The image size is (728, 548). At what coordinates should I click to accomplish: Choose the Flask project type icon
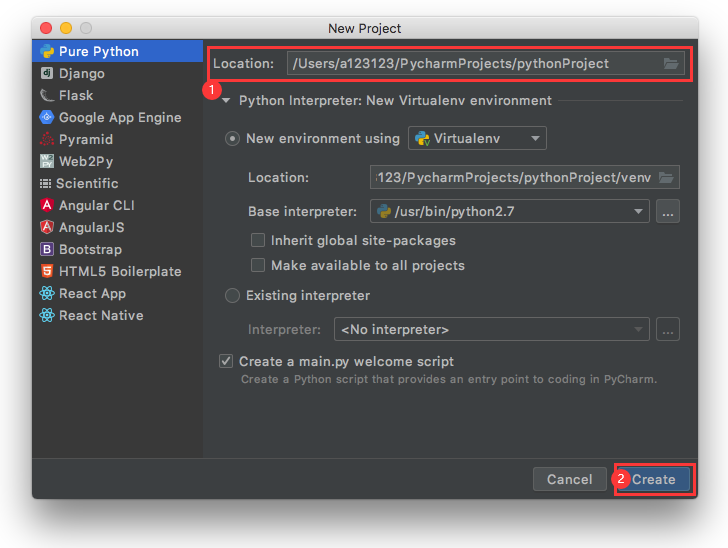46,95
